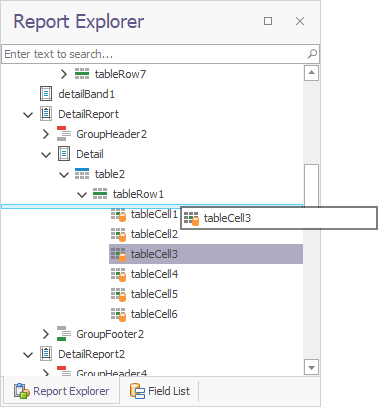Switch to the Report Explorer tab
378x407 pixels.
[x=61, y=391]
